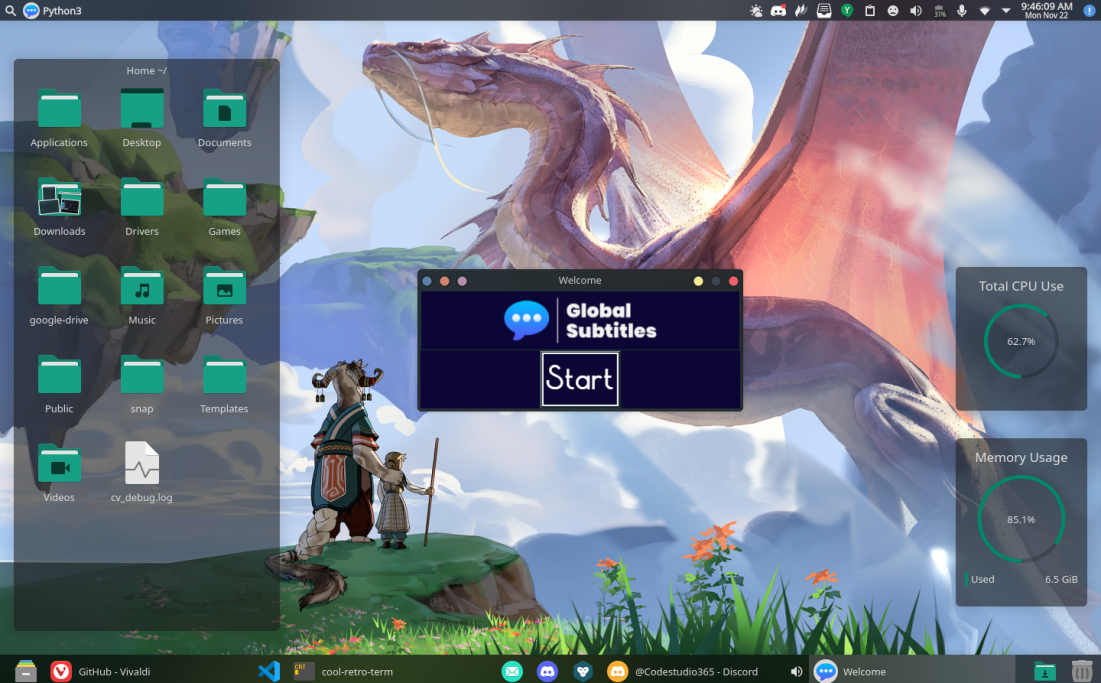Screen dimensions: 1101x683
Task: Open the inbox drawer tray icon
Action: tap(824, 11)
